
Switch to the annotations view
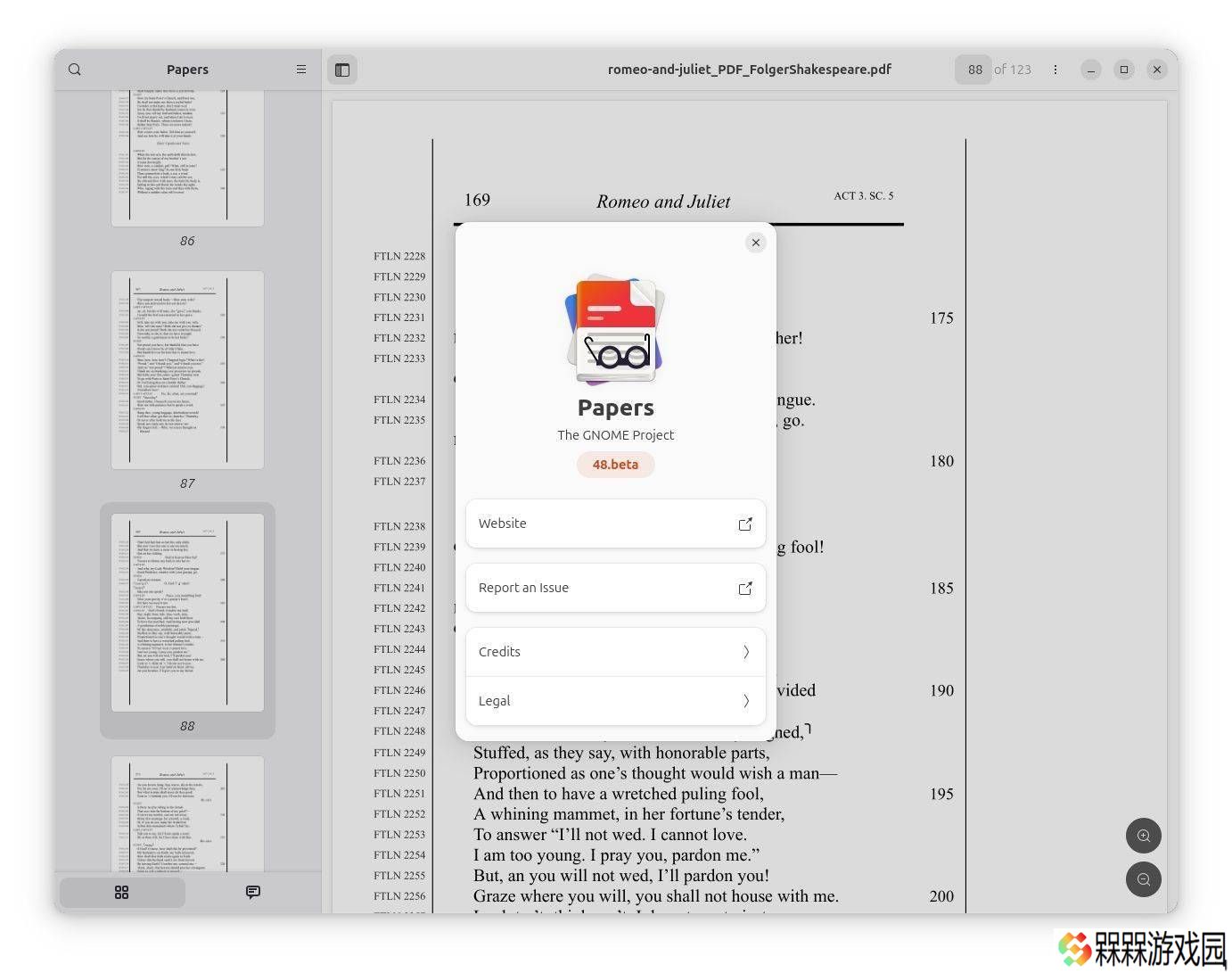[x=253, y=893]
